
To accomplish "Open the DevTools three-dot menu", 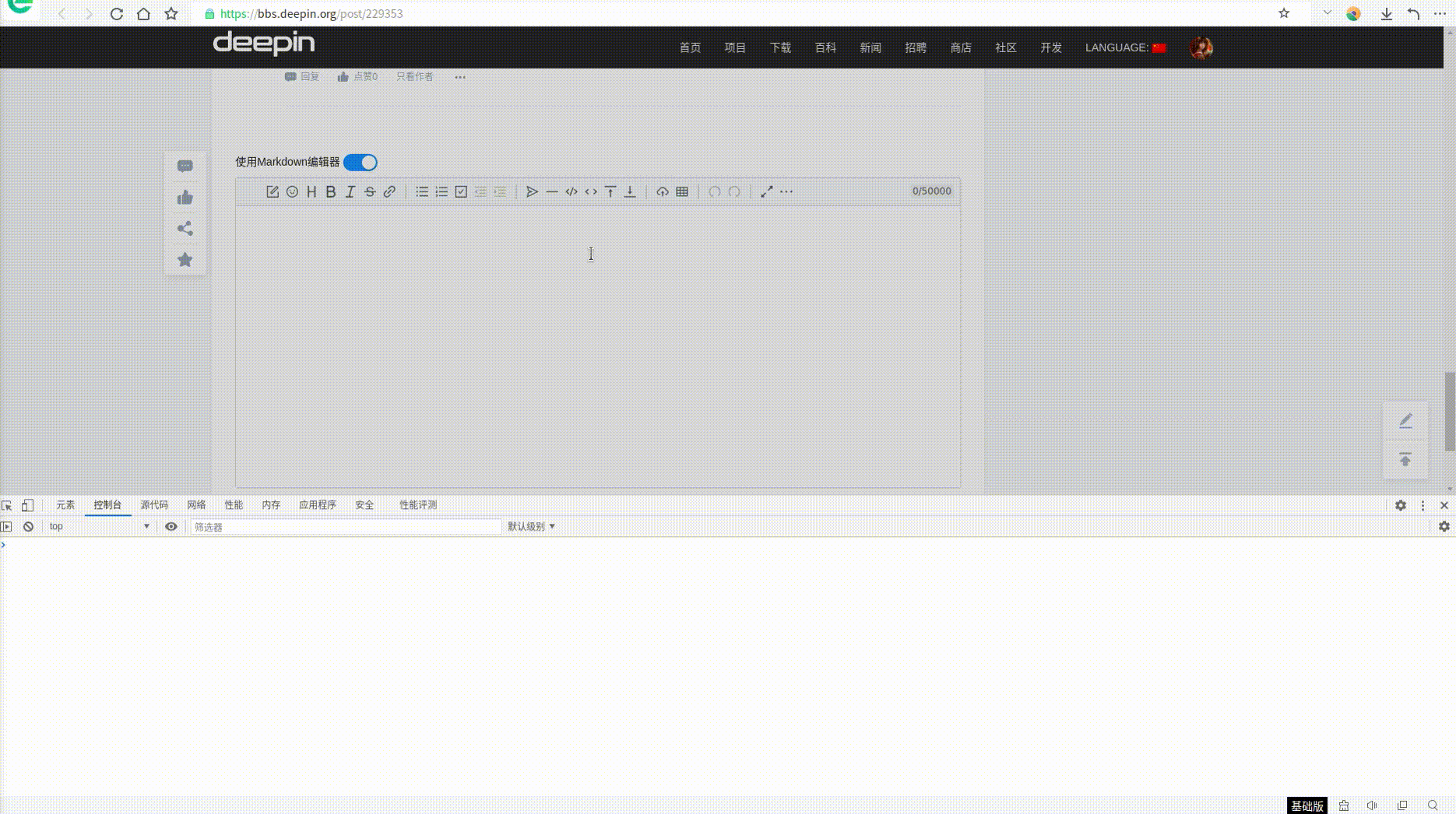I will coord(1423,505).
